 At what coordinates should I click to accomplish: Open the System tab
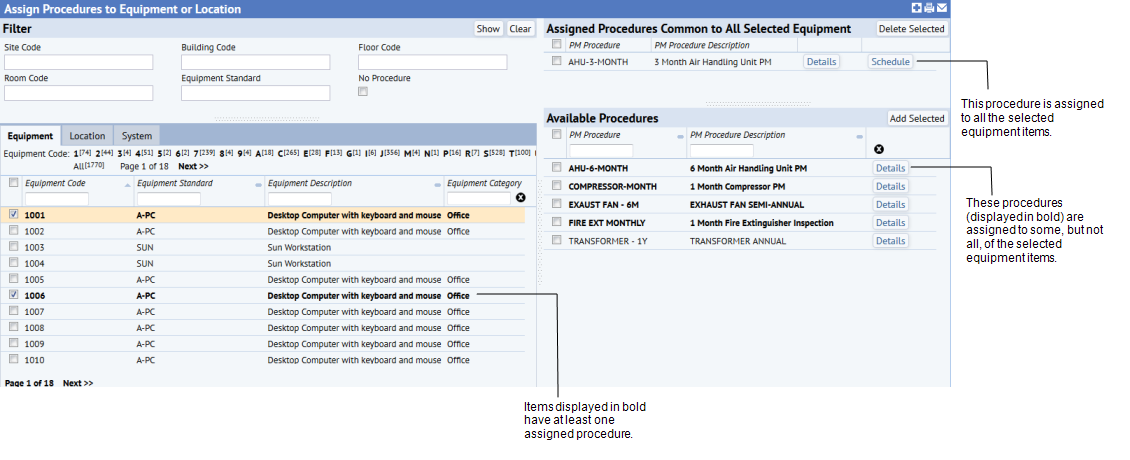[137, 136]
